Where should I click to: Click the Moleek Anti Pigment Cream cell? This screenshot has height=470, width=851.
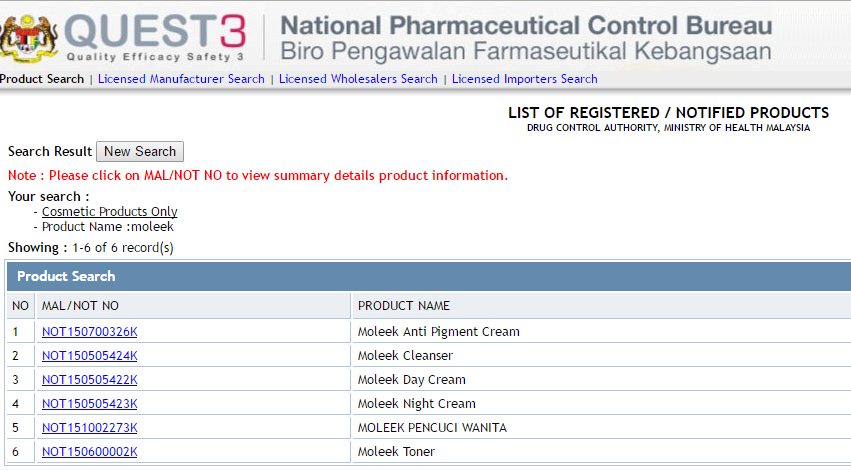[438, 332]
